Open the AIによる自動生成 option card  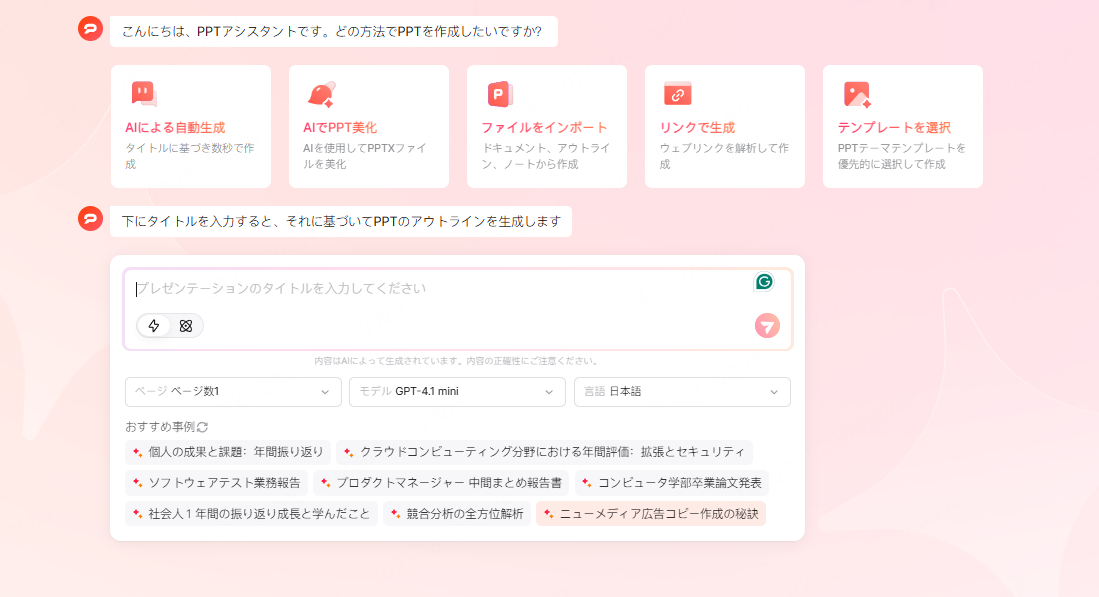[190, 126]
